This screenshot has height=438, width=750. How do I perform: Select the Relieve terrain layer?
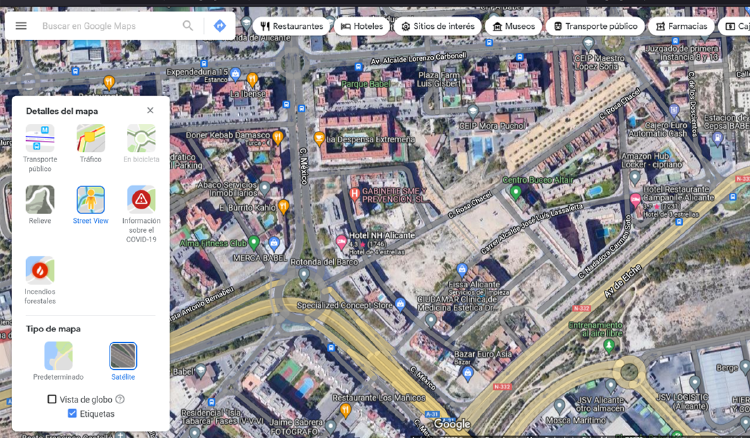40,200
